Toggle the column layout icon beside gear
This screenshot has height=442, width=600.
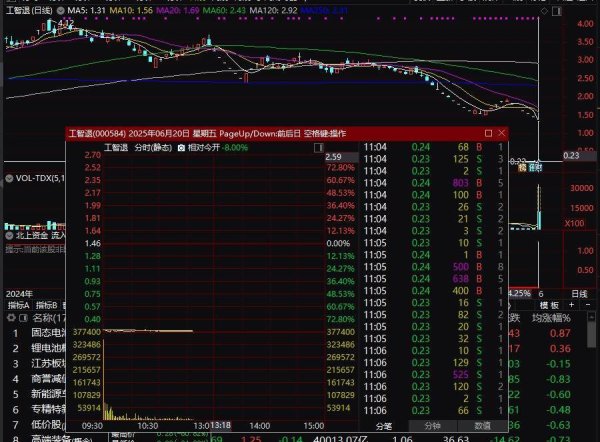[x=23, y=318]
